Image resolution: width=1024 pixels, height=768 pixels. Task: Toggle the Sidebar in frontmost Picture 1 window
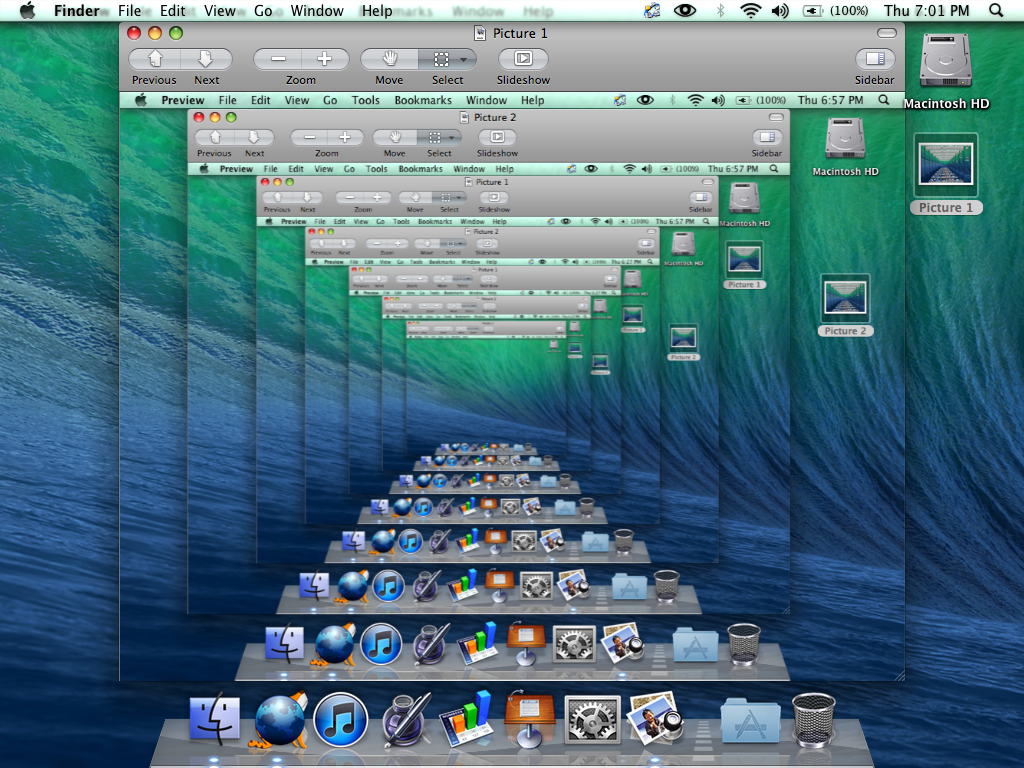(x=874, y=59)
